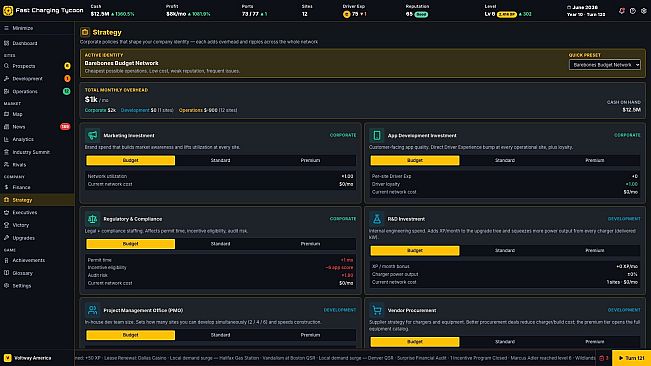The height and width of the screenshot is (366, 651).
Task: Set PMO tier to Standard
Action: [x=220, y=335]
